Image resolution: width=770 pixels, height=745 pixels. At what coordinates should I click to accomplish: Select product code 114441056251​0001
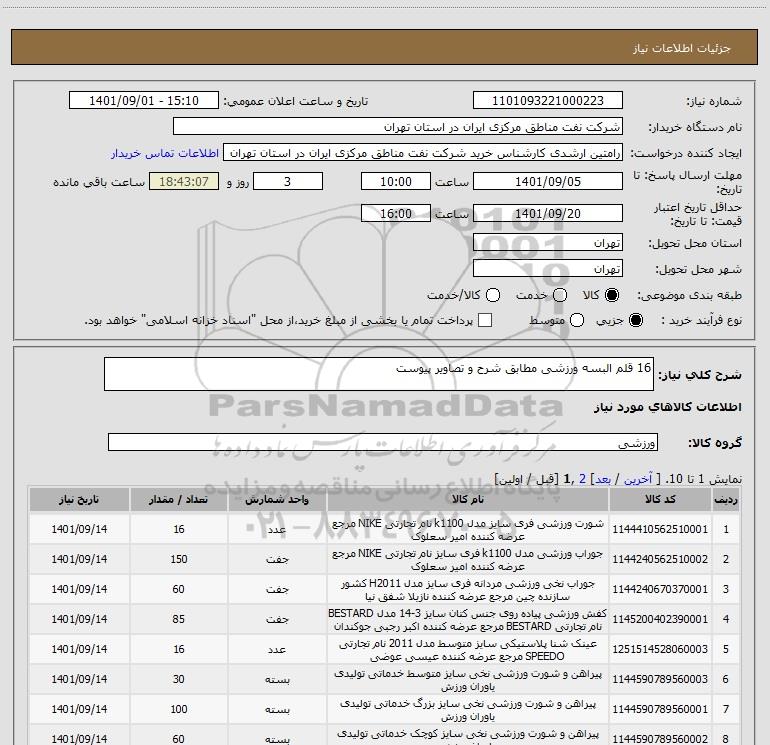click(x=660, y=529)
